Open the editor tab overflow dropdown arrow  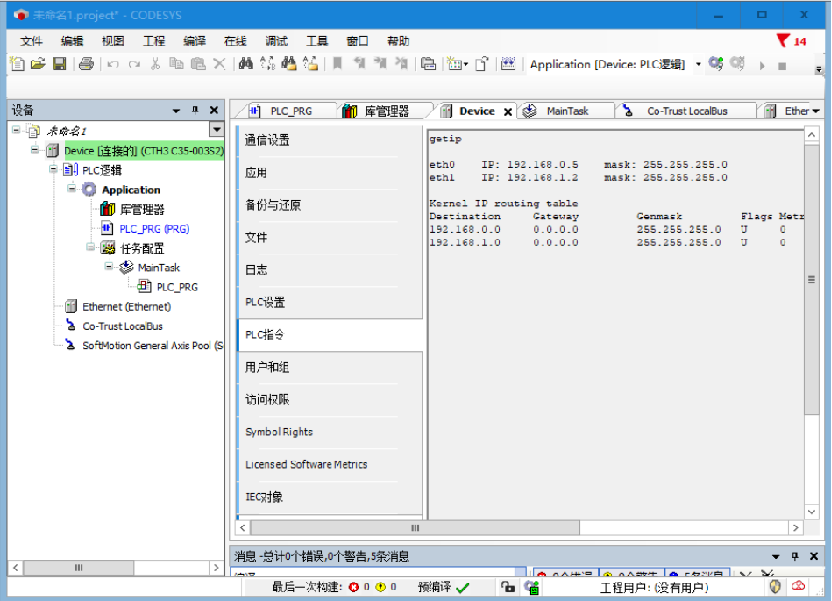tap(816, 111)
